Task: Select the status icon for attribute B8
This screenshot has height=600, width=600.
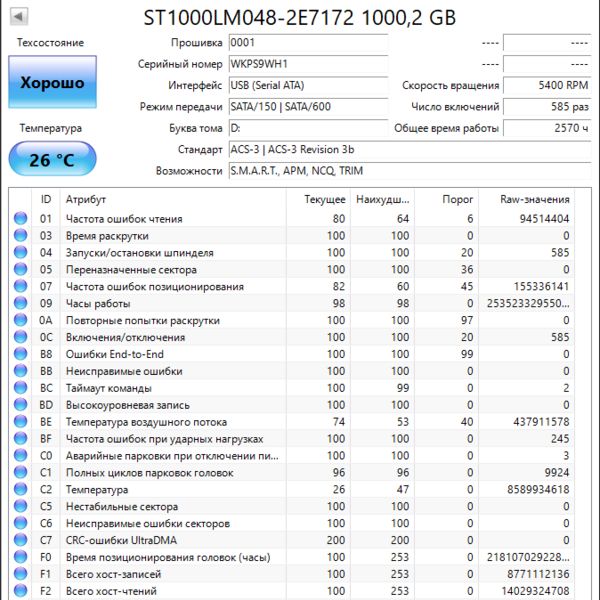Action: [x=20, y=354]
